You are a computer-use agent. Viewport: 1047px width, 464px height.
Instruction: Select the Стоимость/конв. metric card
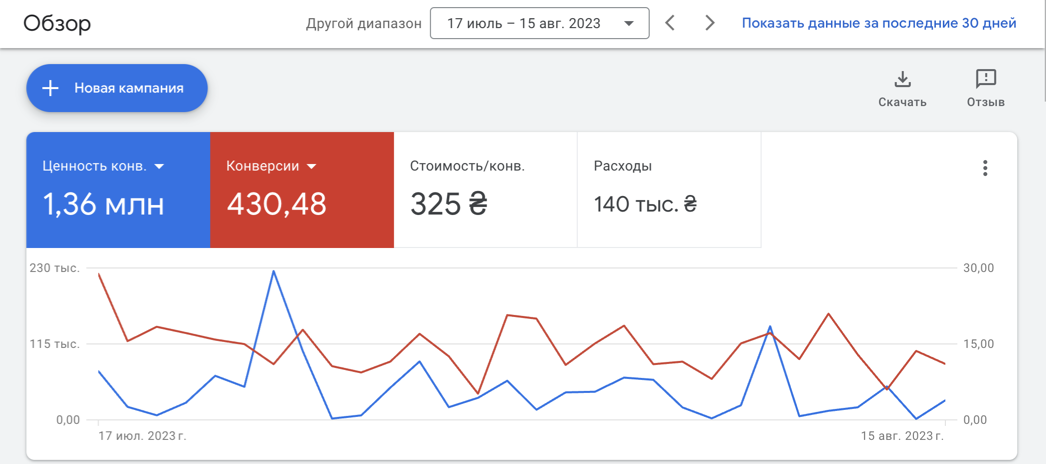[485, 190]
